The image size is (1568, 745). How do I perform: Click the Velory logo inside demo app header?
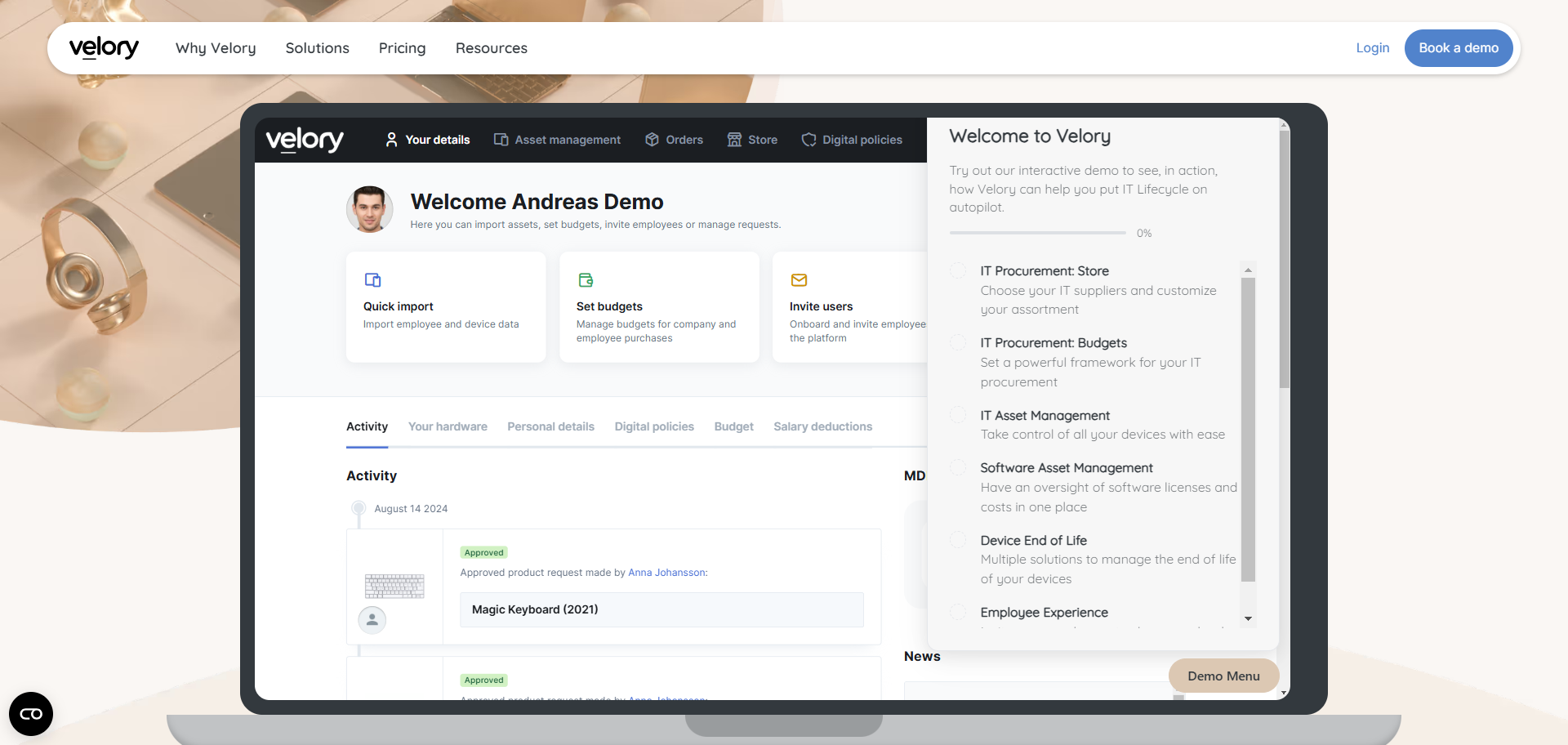[x=305, y=140]
